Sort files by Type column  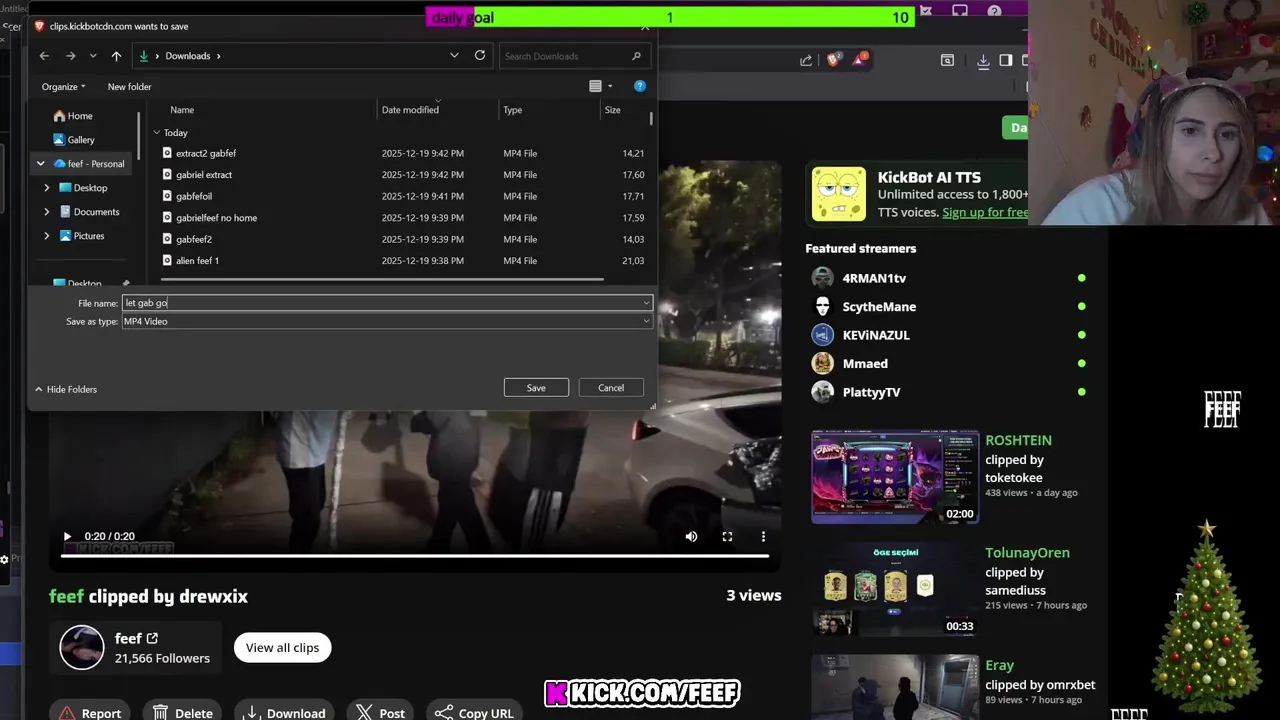(x=513, y=110)
